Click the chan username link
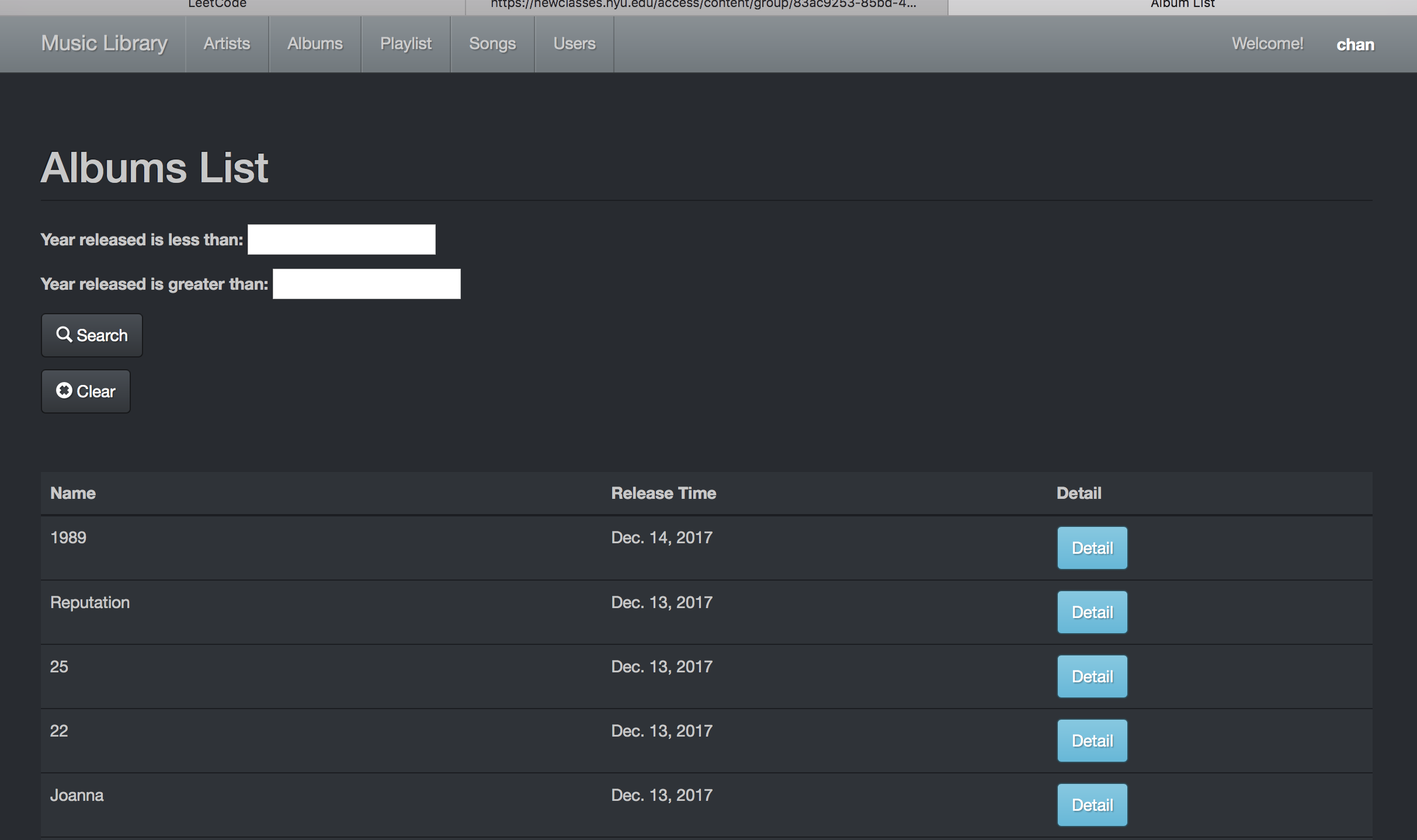This screenshot has width=1417, height=840. tap(1355, 45)
